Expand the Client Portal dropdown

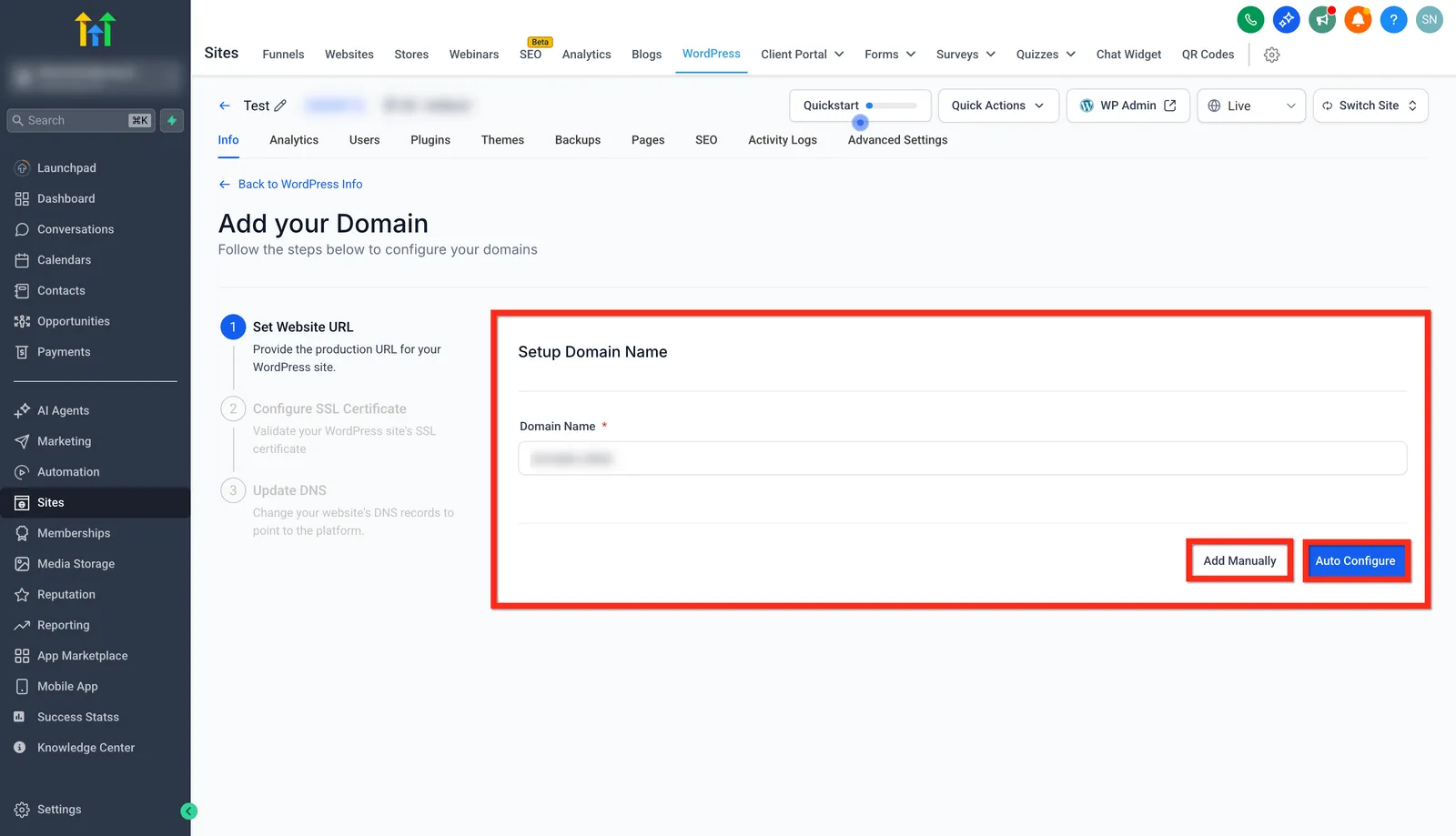(803, 55)
